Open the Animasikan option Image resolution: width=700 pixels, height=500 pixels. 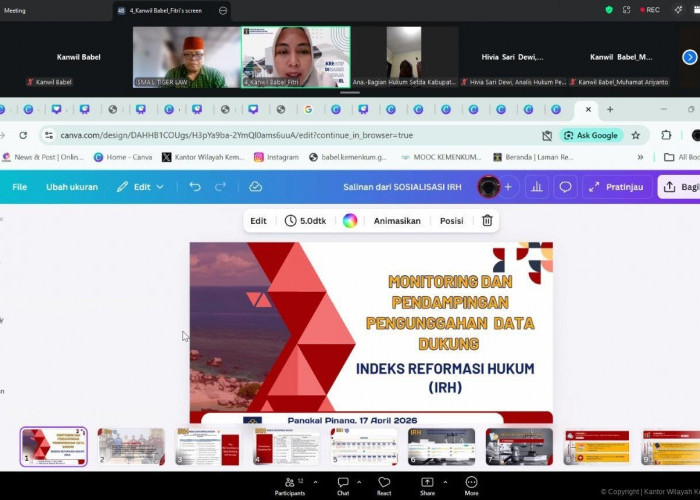pos(397,221)
